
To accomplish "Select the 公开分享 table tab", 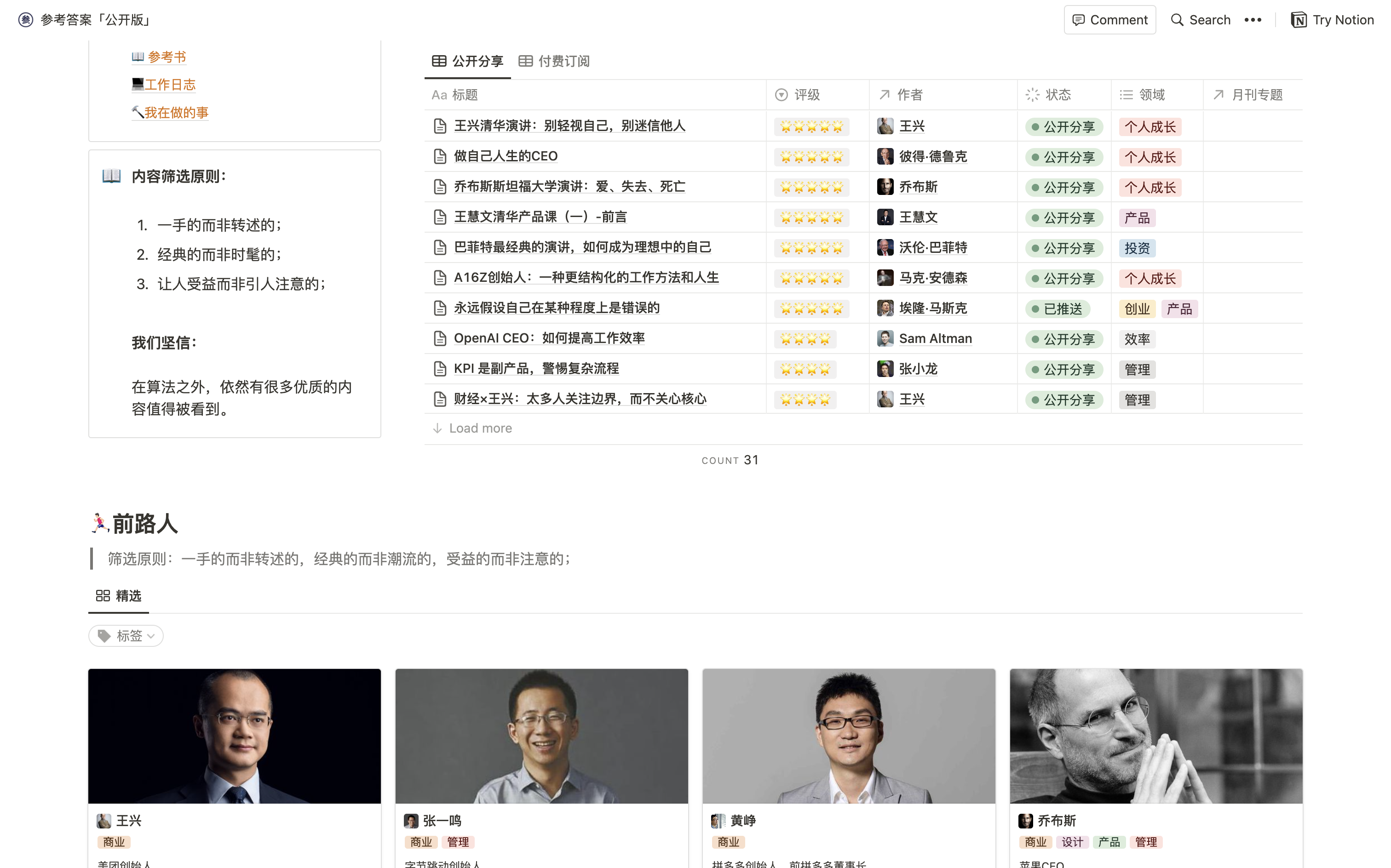I will (467, 61).
